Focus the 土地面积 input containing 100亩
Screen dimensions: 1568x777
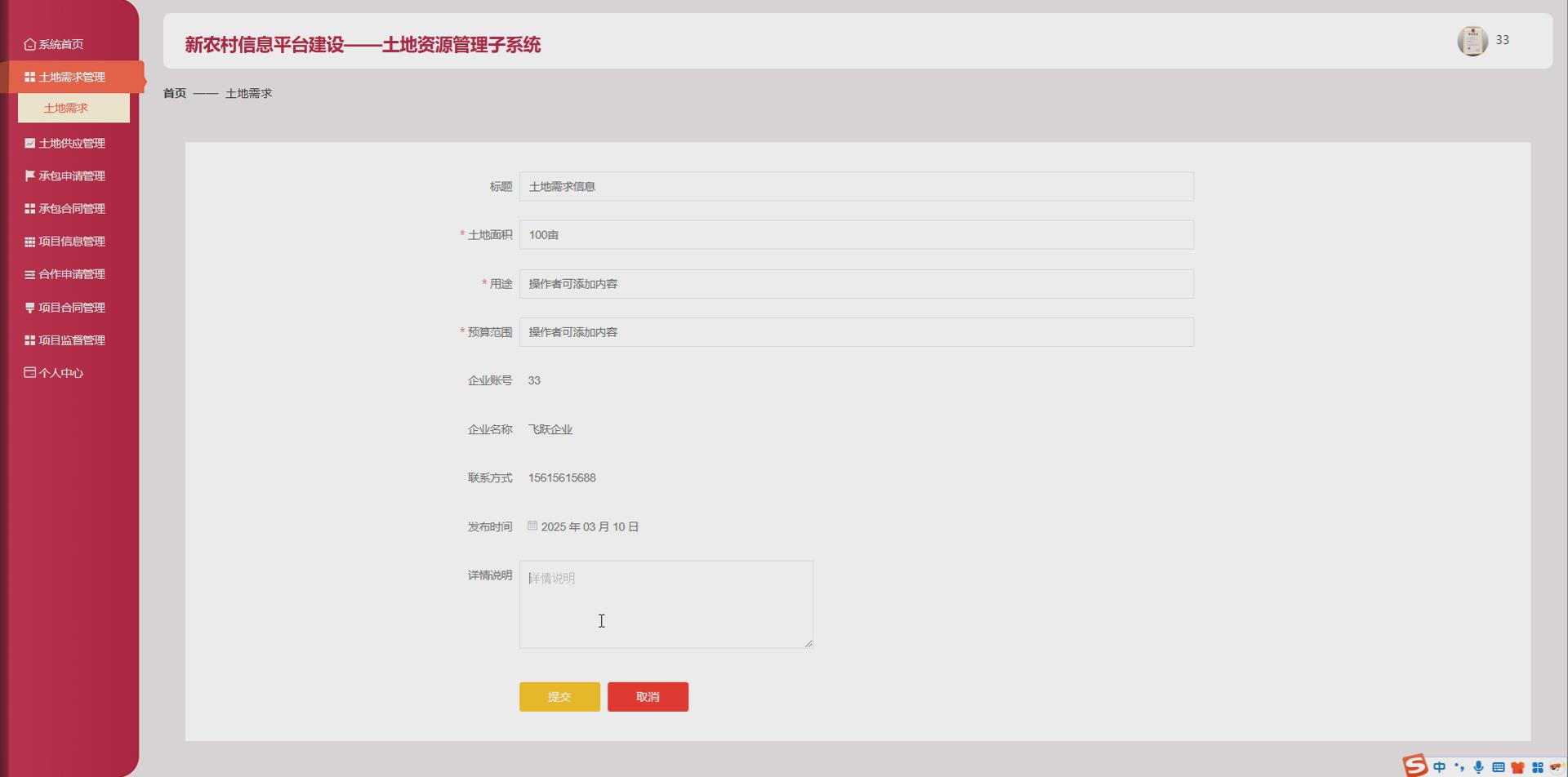[857, 235]
